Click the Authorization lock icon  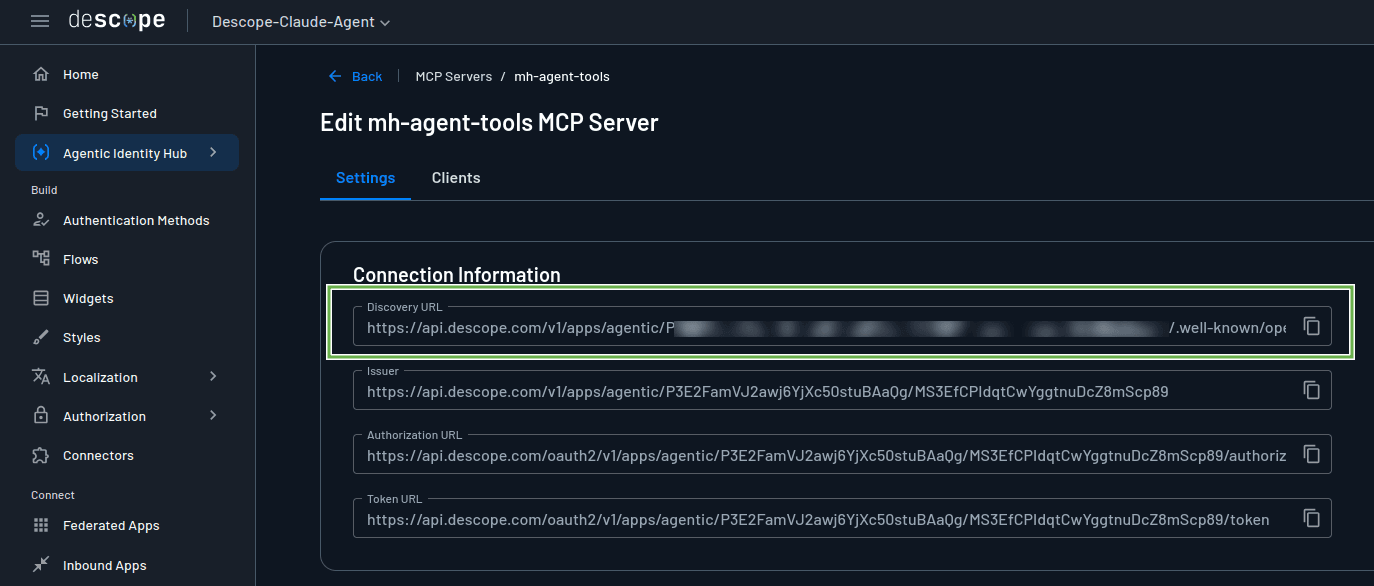(x=41, y=416)
